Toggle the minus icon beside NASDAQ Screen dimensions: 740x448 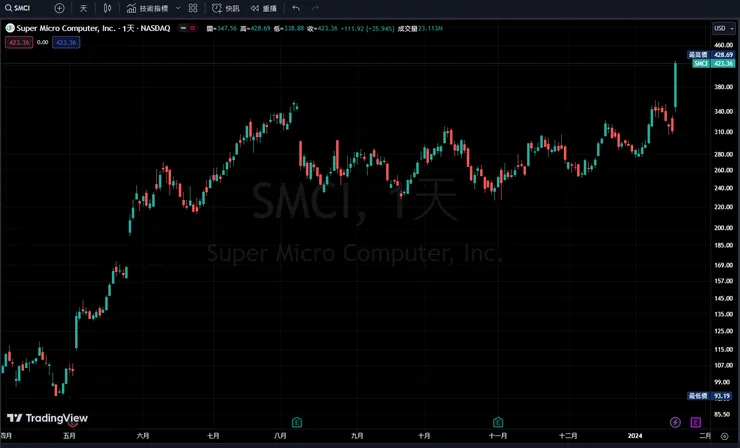(x=183, y=28)
